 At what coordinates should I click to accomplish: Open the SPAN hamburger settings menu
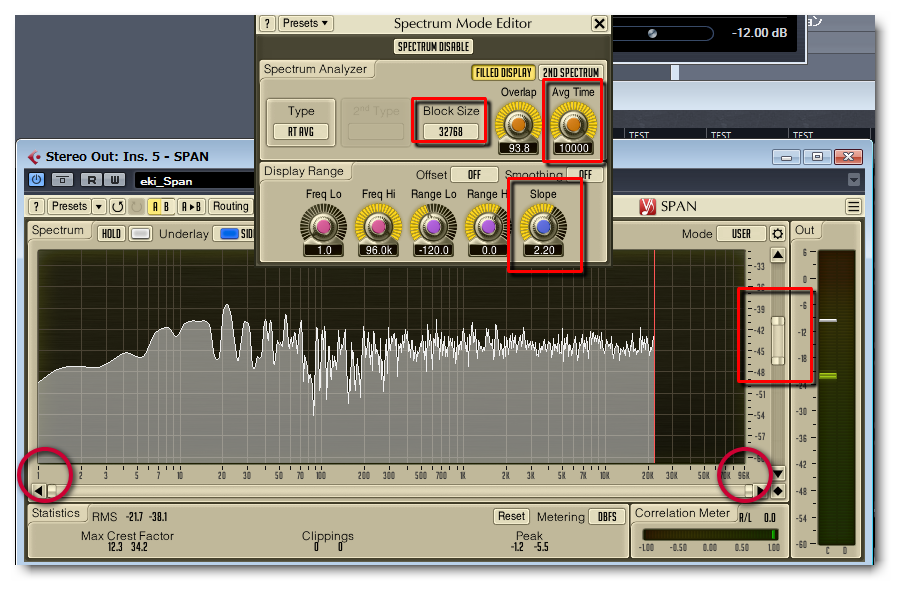point(854,207)
